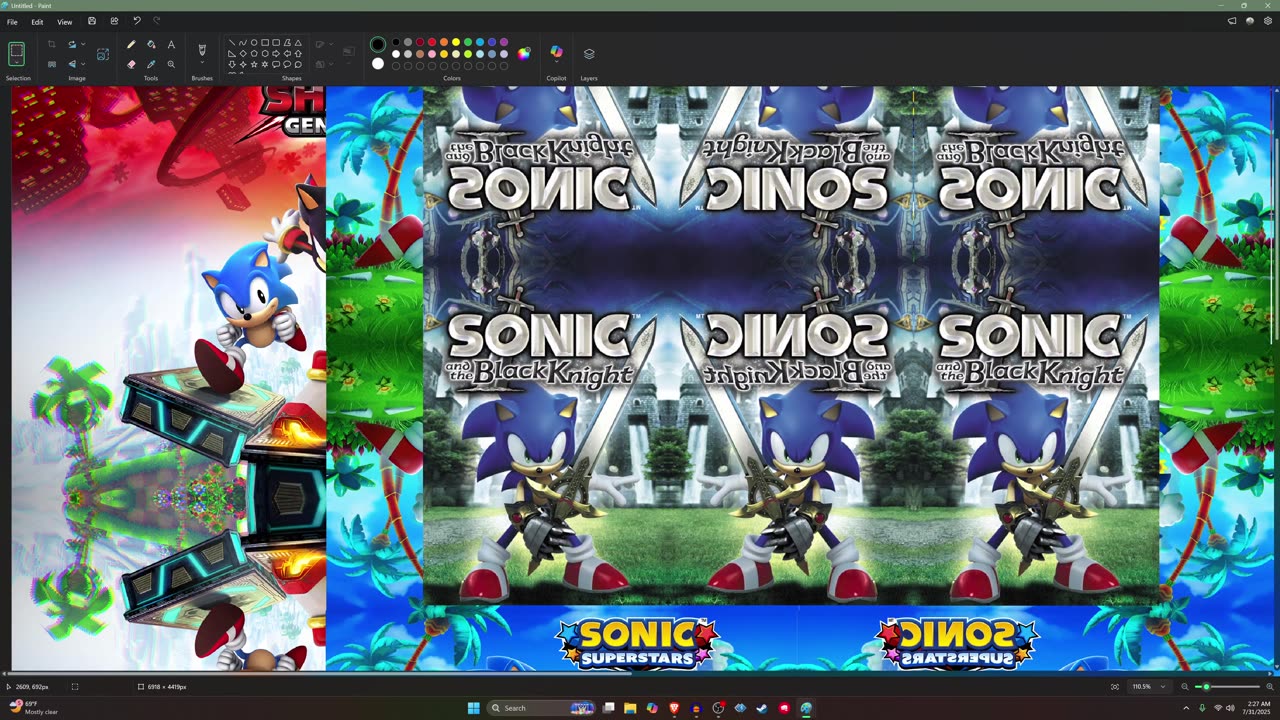Select the Oval shape
1280x720 pixels.
click(x=254, y=43)
